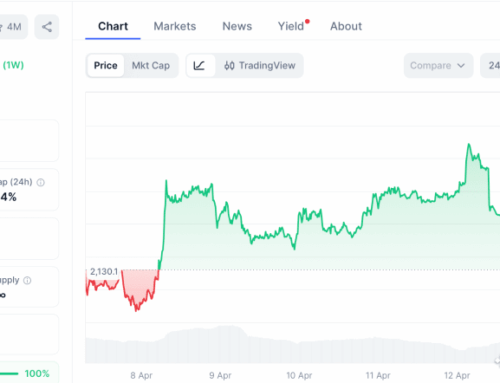Viewport: 500px width, 383px height.
Task: Open info icon beside the supply label
Action: coord(27,281)
